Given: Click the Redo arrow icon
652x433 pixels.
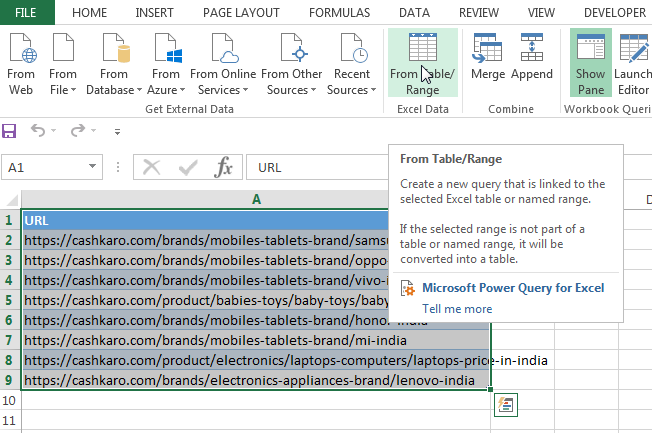Looking at the screenshot, I should tap(78, 131).
